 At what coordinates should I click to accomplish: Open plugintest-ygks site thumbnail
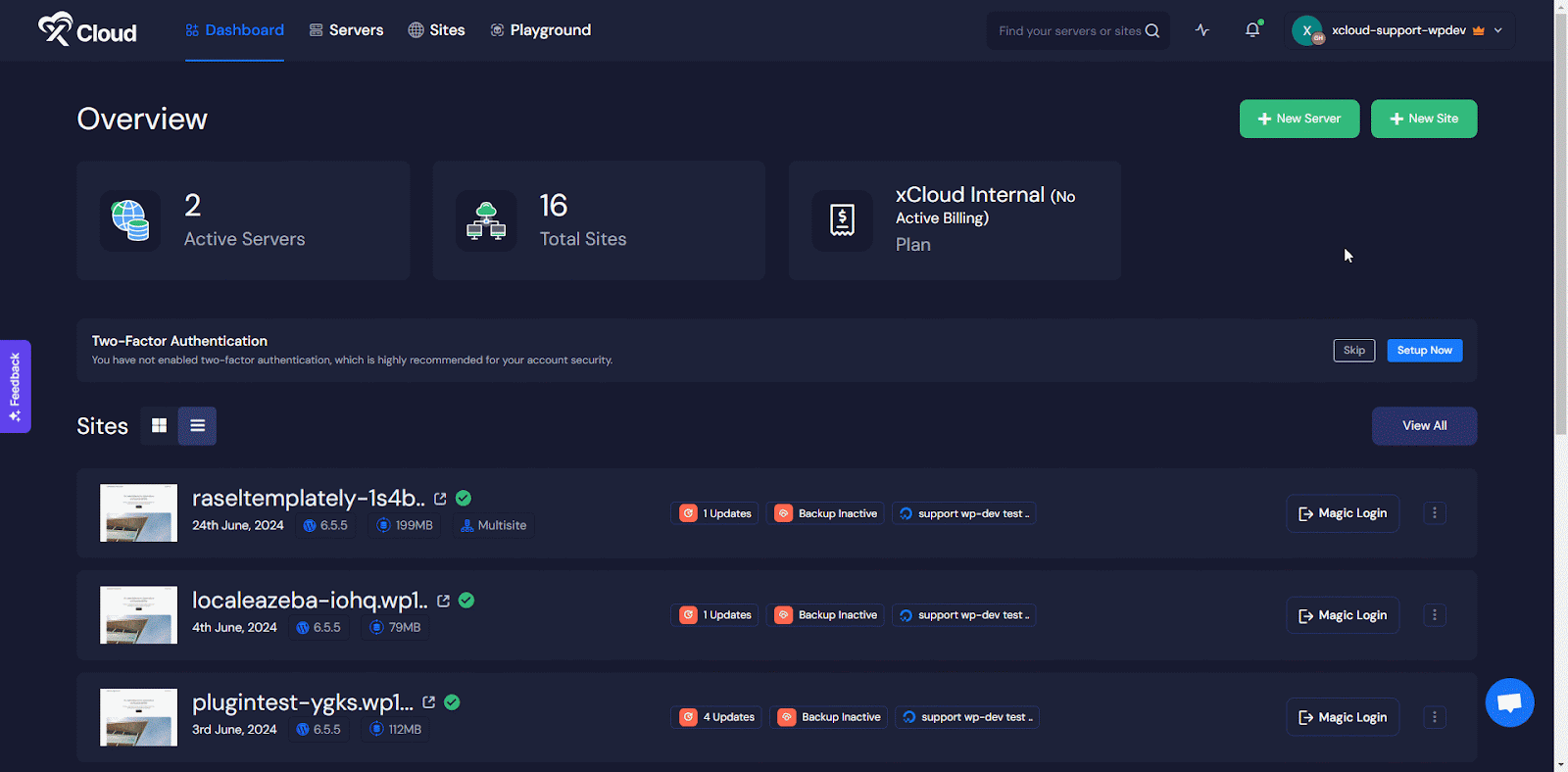(x=138, y=717)
